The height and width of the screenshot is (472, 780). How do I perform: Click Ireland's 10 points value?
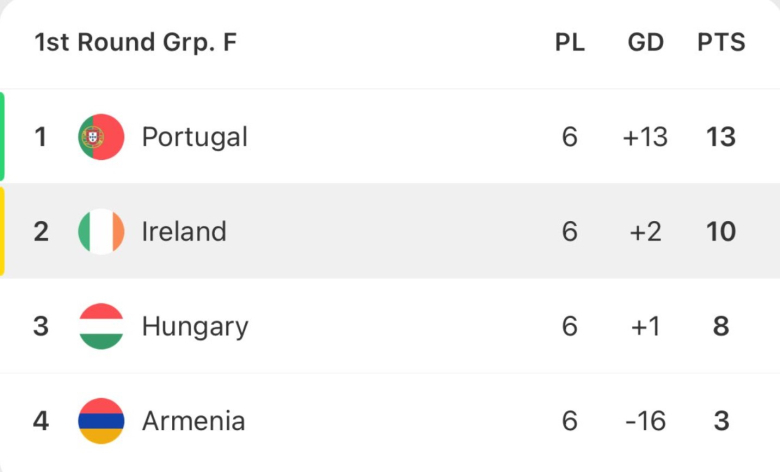721,232
